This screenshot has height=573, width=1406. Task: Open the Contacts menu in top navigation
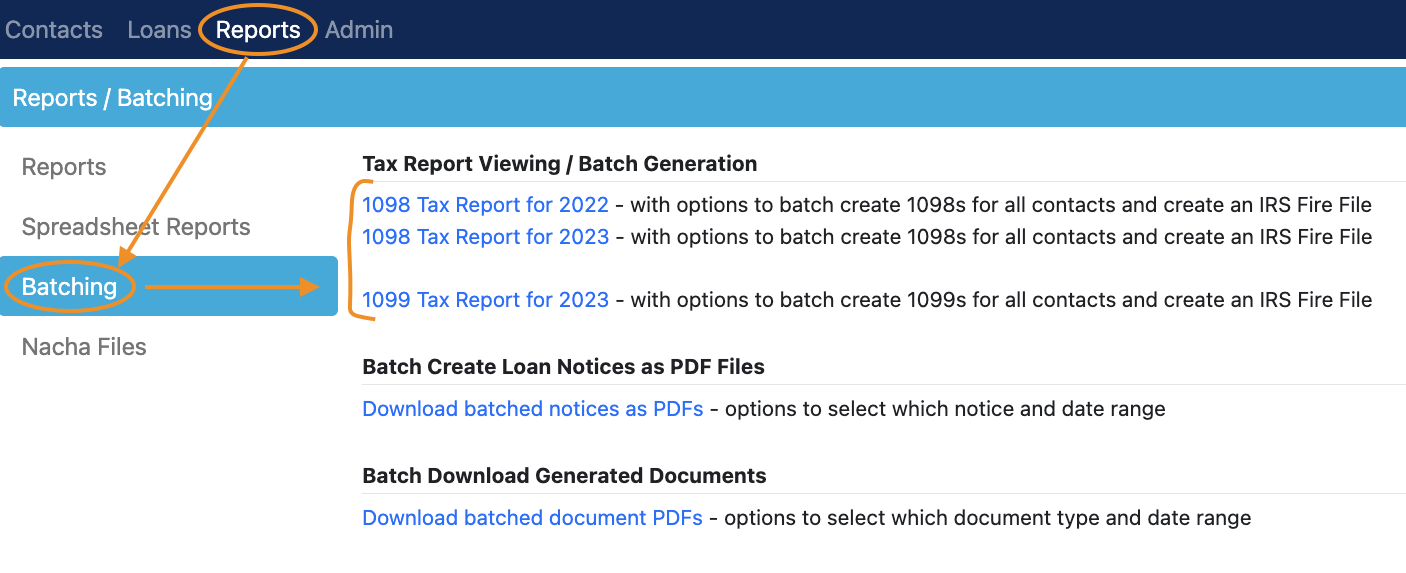point(54,30)
